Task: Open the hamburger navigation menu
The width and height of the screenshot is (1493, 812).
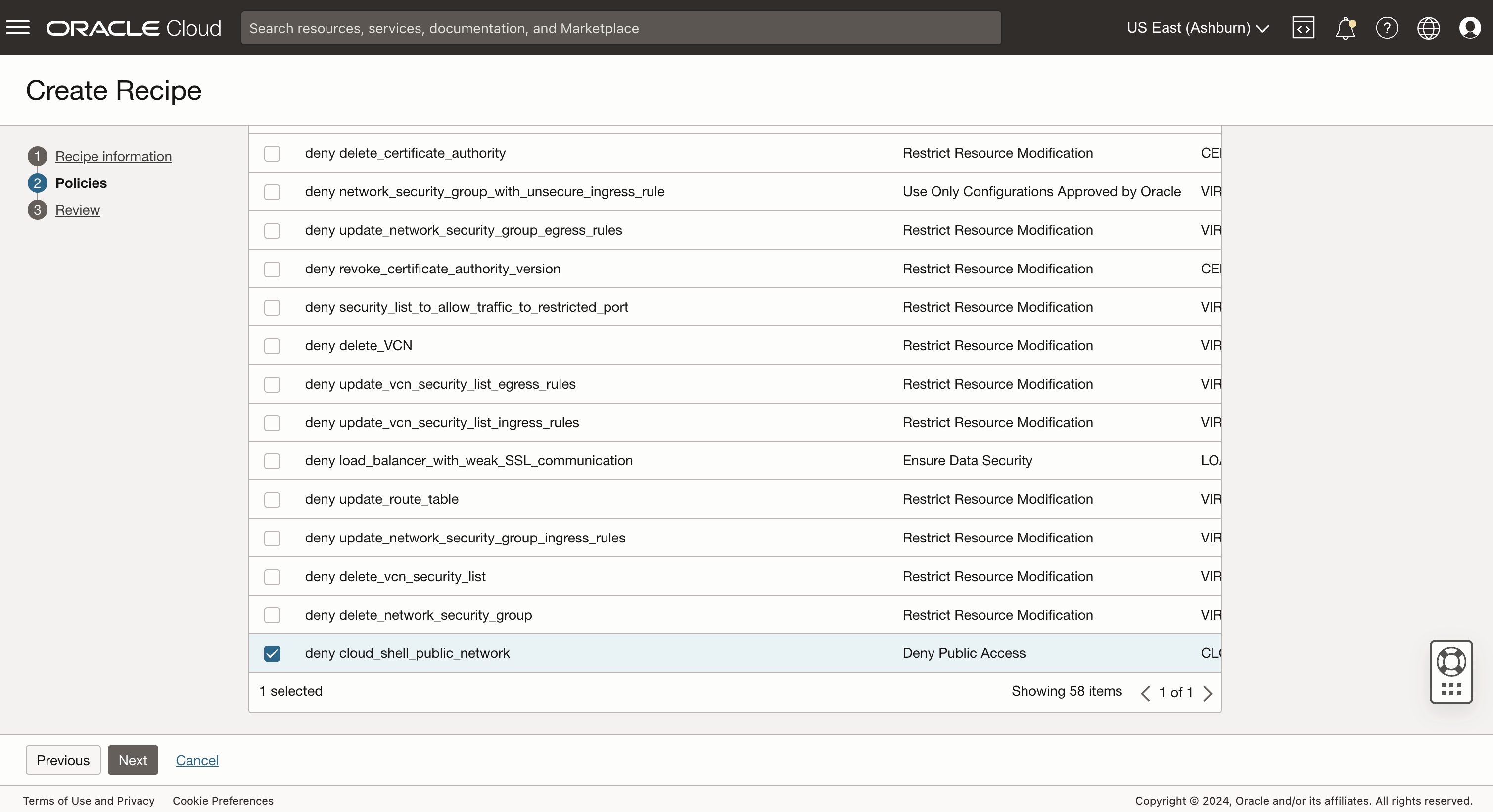Action: [x=18, y=27]
